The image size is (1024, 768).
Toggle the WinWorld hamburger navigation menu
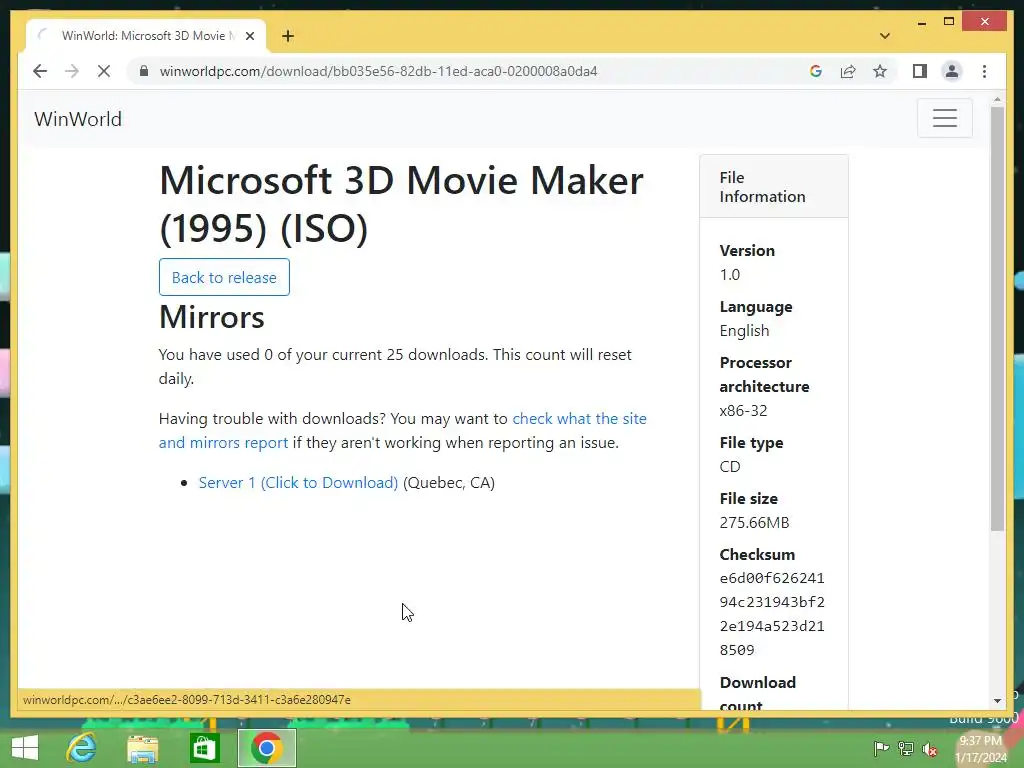(x=944, y=118)
